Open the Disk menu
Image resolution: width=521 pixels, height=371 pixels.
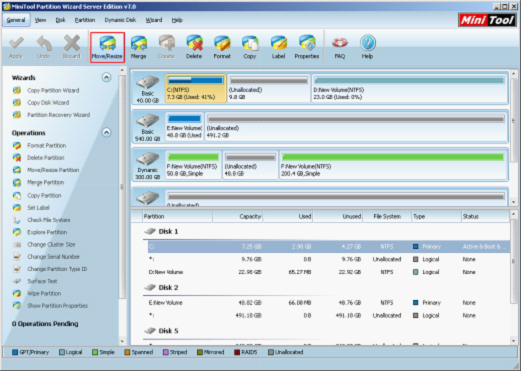tap(60, 20)
